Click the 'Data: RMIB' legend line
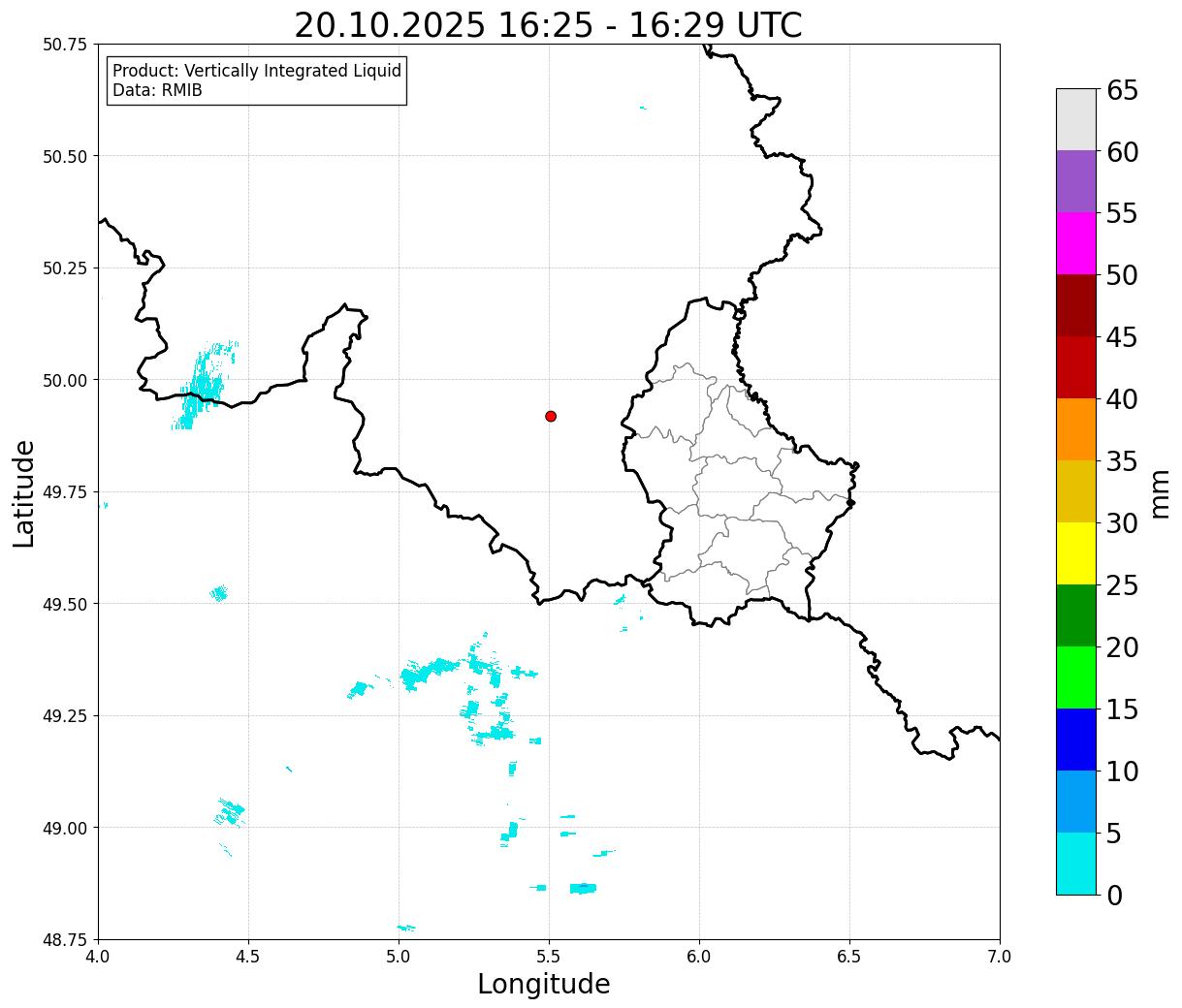This screenshot has width=1182, height=1008. (x=157, y=91)
